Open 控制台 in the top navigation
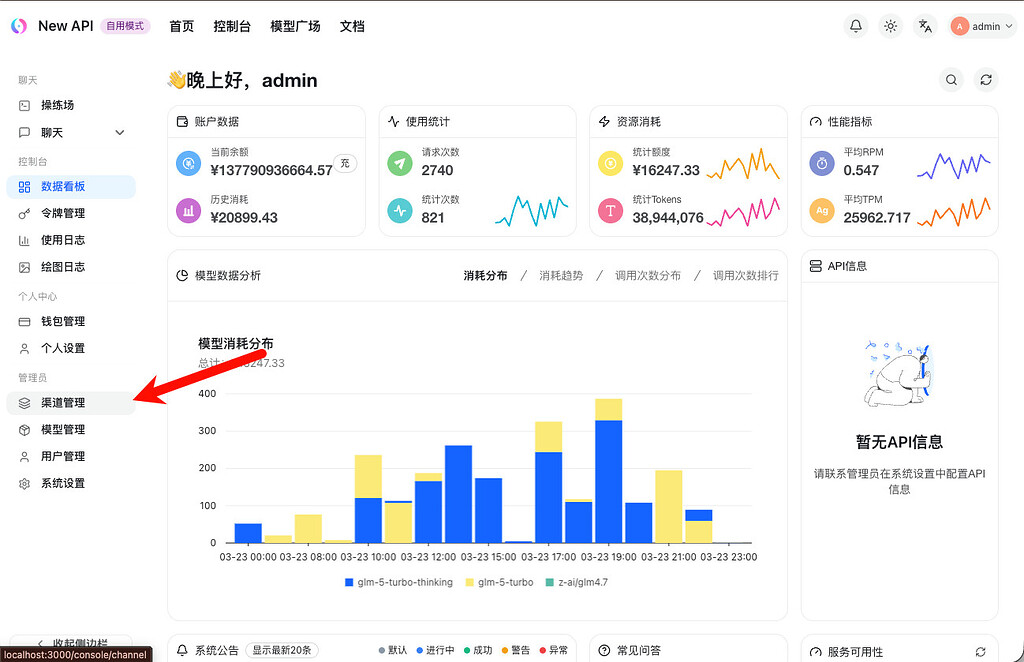The image size is (1024, 662). pos(232,26)
